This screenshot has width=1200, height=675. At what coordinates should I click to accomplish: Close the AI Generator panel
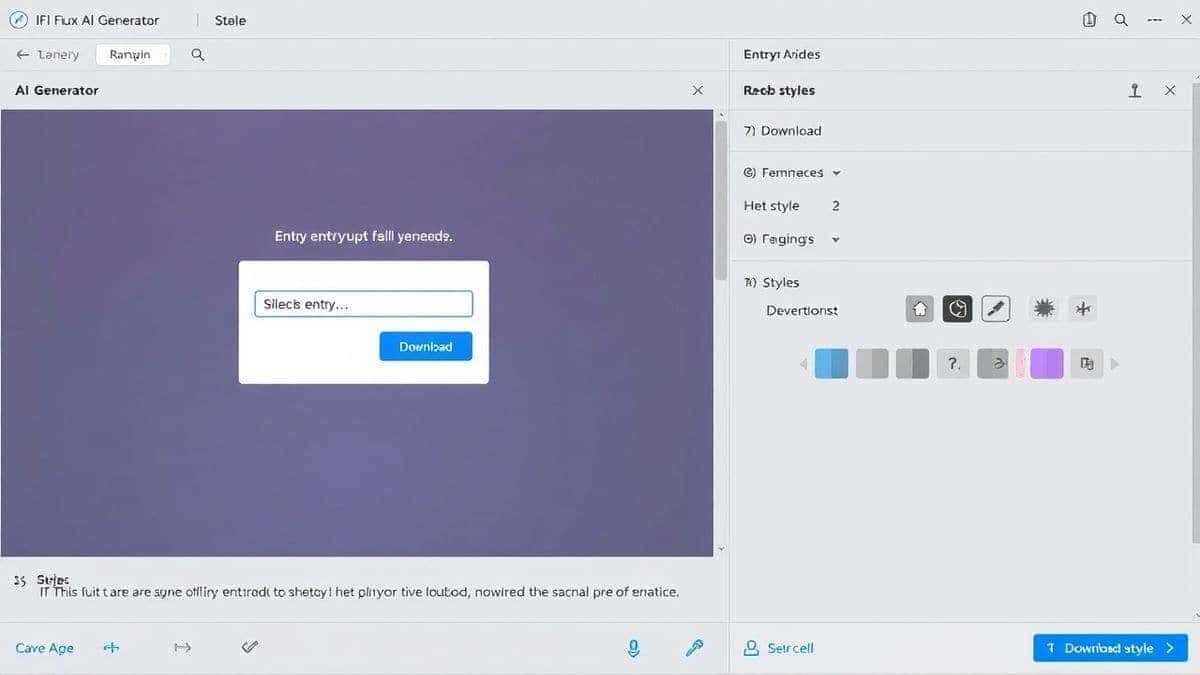[x=698, y=90]
